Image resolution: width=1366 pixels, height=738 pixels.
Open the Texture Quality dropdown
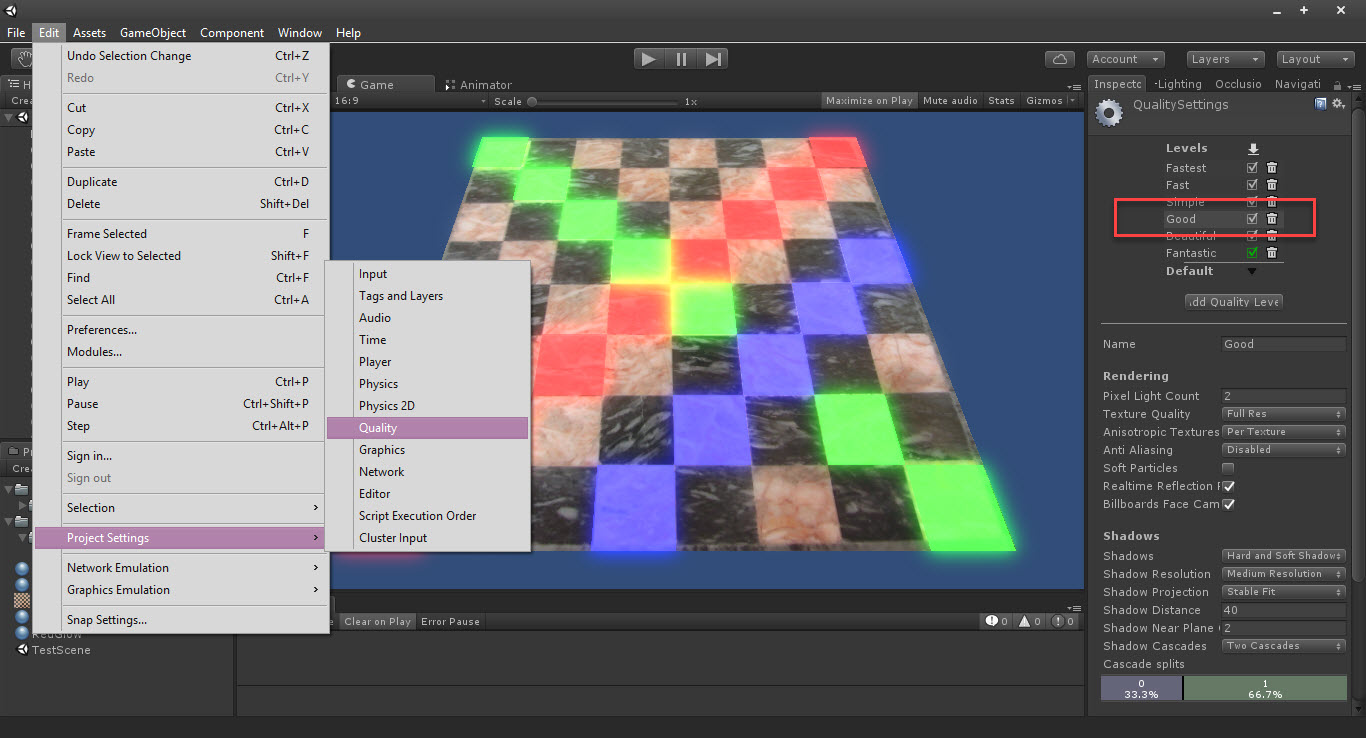1284,414
